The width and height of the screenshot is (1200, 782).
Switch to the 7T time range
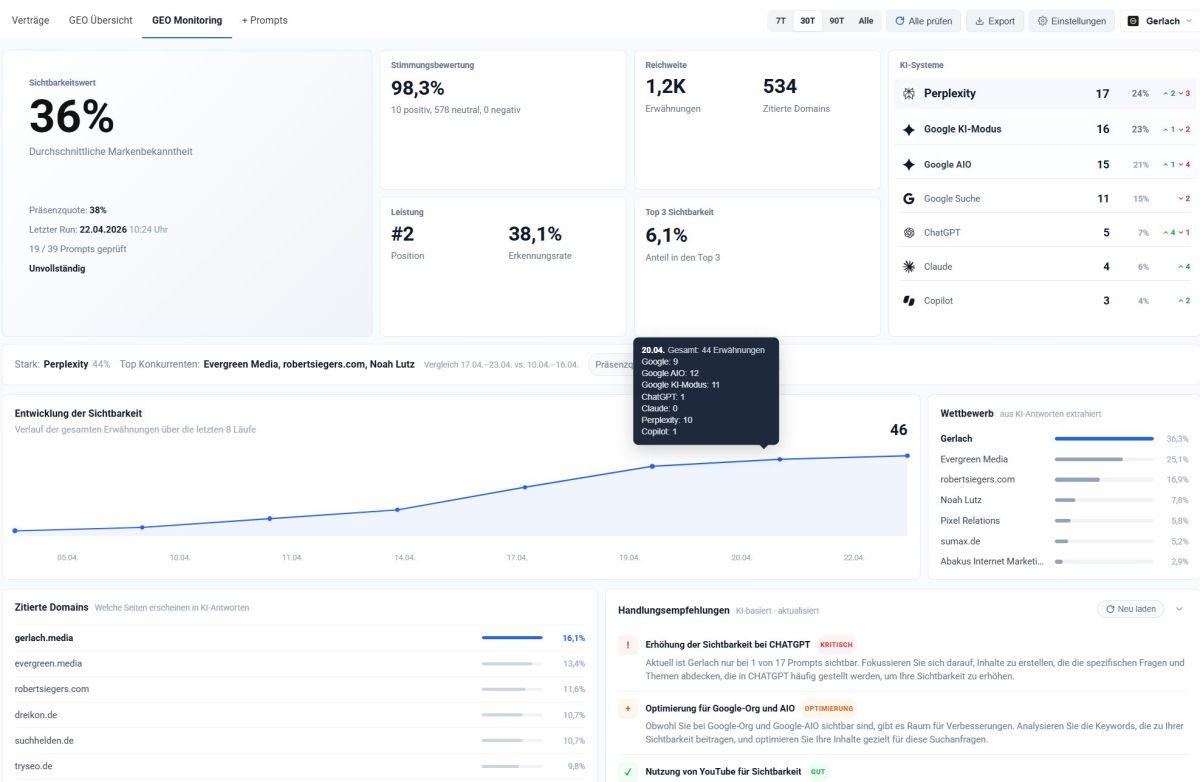(x=779, y=19)
